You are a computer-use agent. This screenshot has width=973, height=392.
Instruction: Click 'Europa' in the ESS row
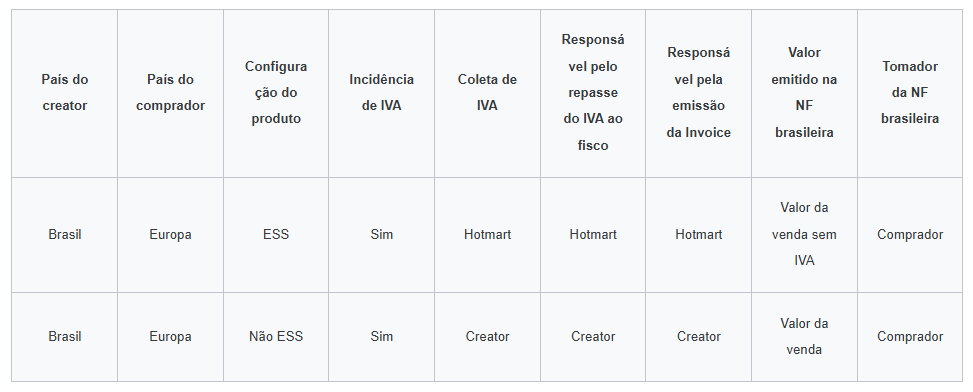[x=170, y=234]
